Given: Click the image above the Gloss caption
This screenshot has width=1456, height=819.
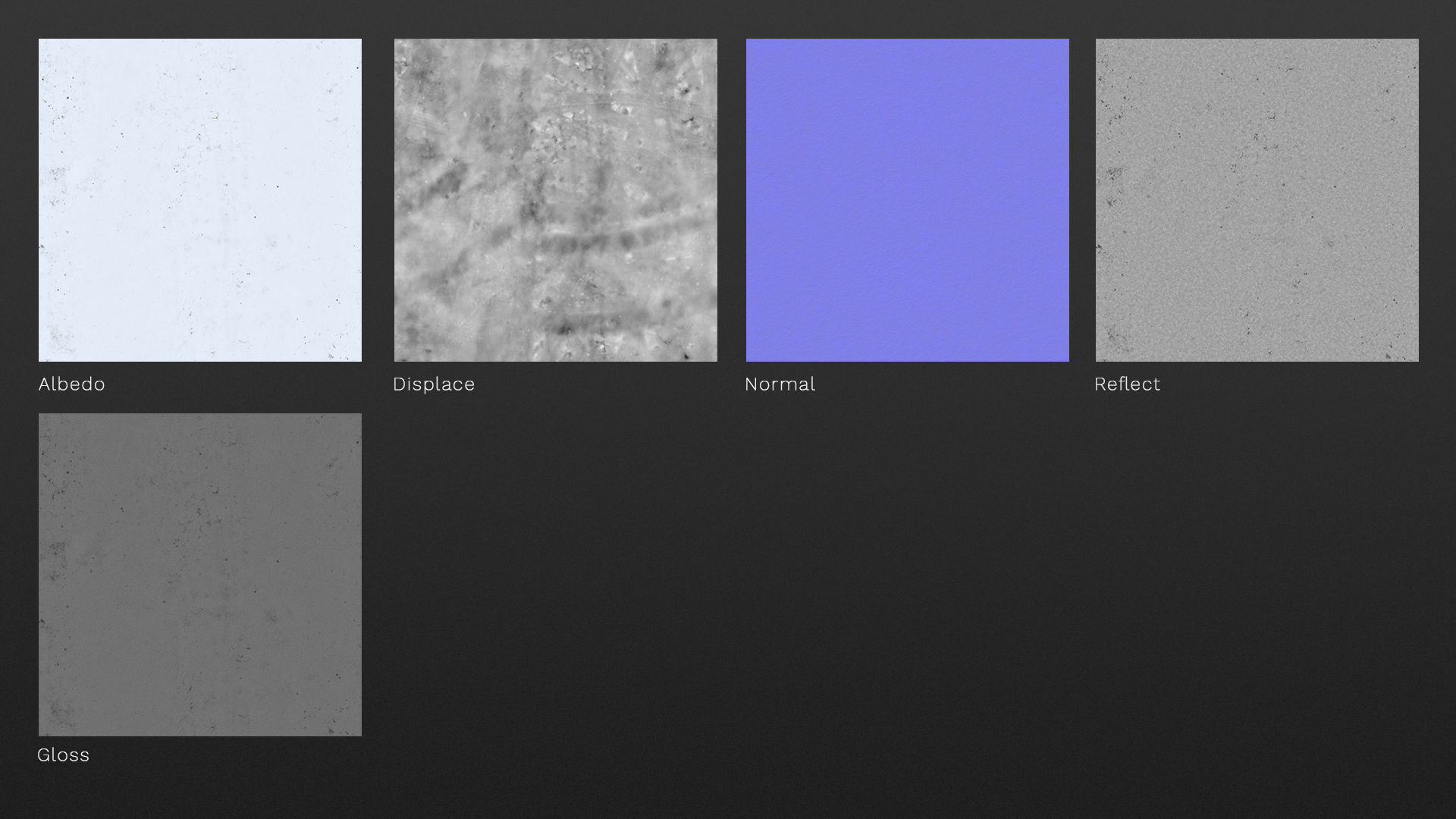Looking at the screenshot, I should coord(200,574).
